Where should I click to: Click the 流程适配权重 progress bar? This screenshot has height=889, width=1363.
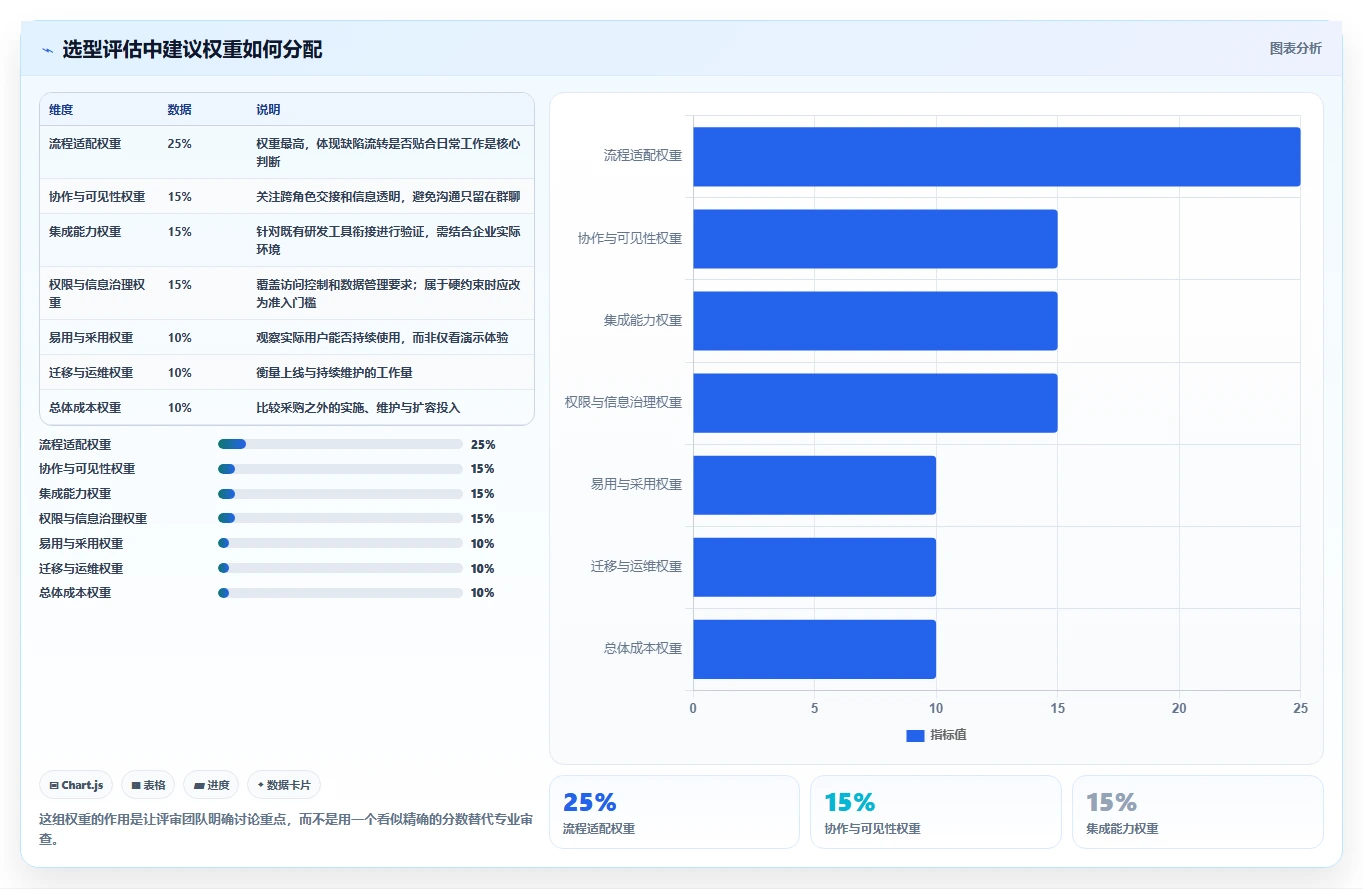coord(340,444)
